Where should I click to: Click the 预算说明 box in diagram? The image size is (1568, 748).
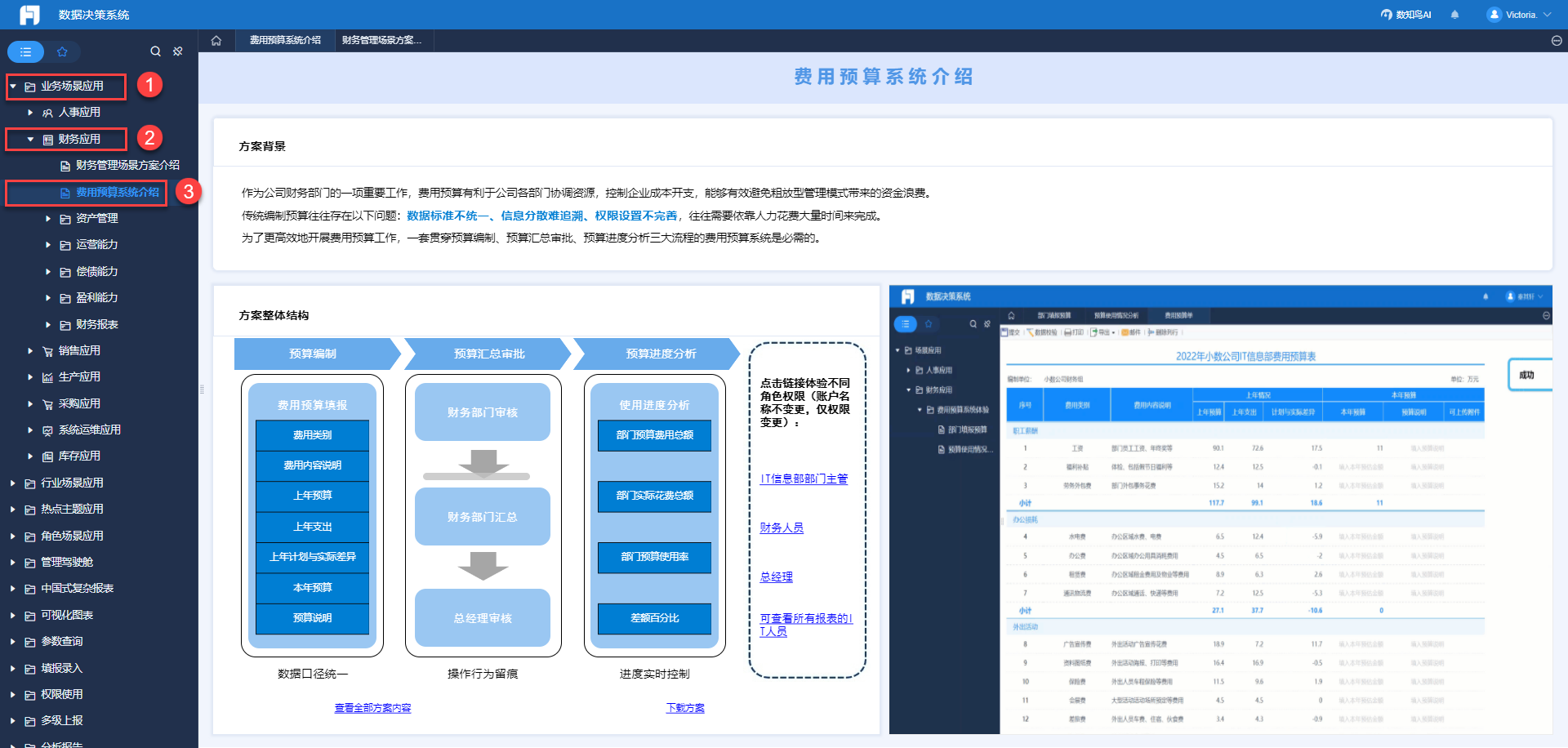coord(312,618)
